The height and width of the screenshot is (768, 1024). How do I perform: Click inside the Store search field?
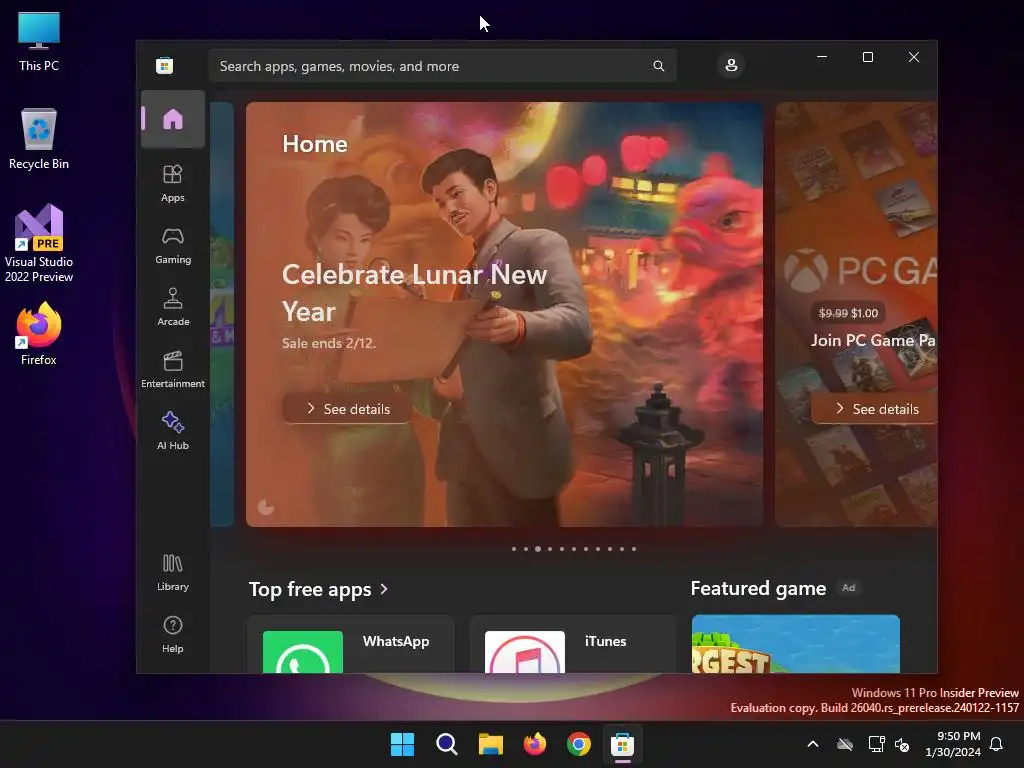click(442, 66)
